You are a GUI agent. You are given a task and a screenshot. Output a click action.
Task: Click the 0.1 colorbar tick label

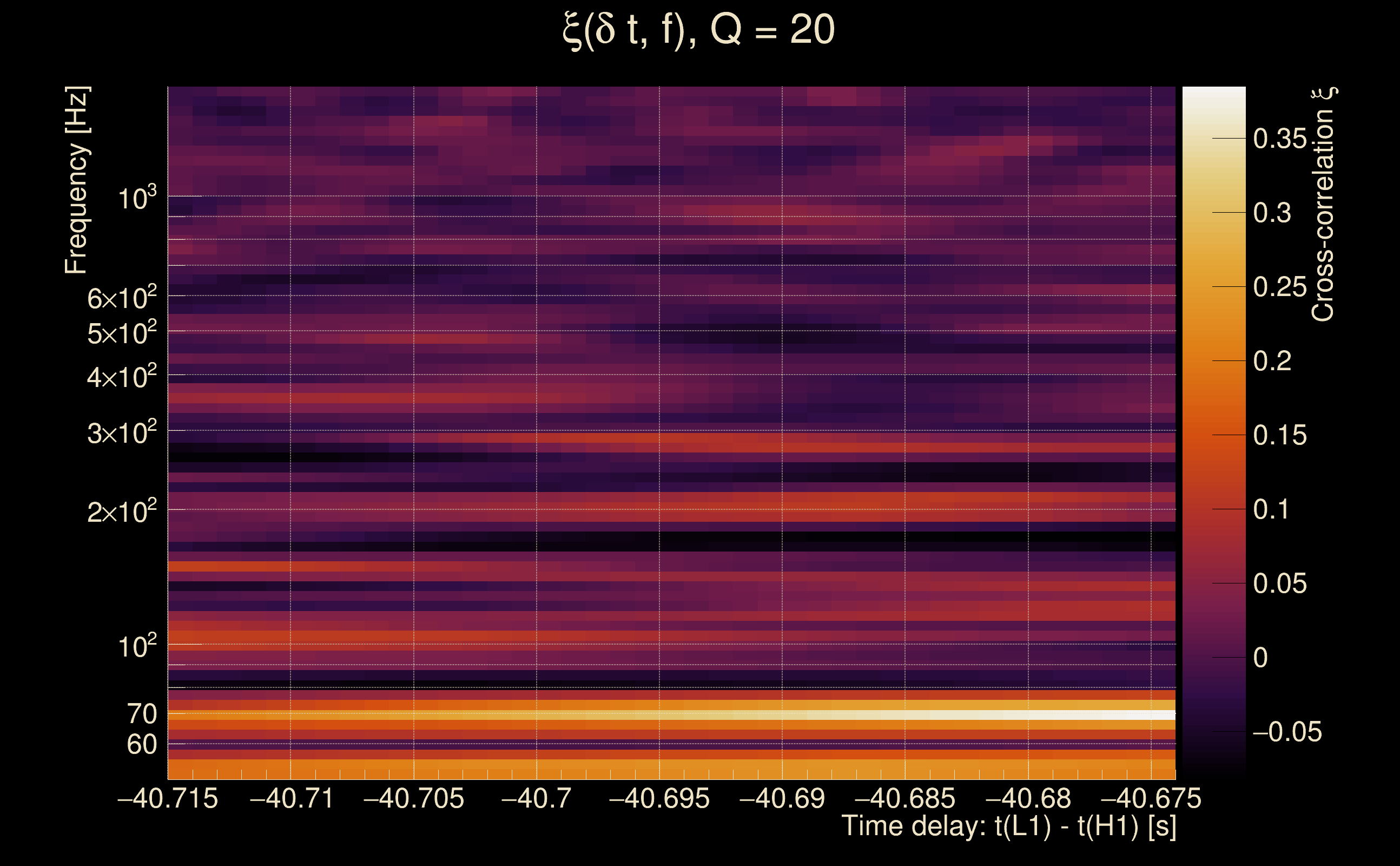(1272, 510)
